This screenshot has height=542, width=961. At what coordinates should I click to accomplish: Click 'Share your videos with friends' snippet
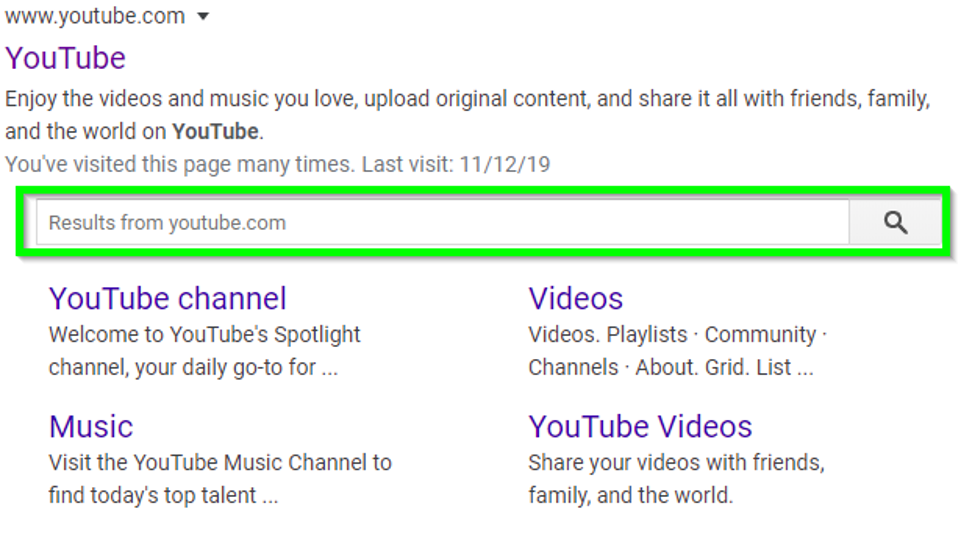coord(676,462)
